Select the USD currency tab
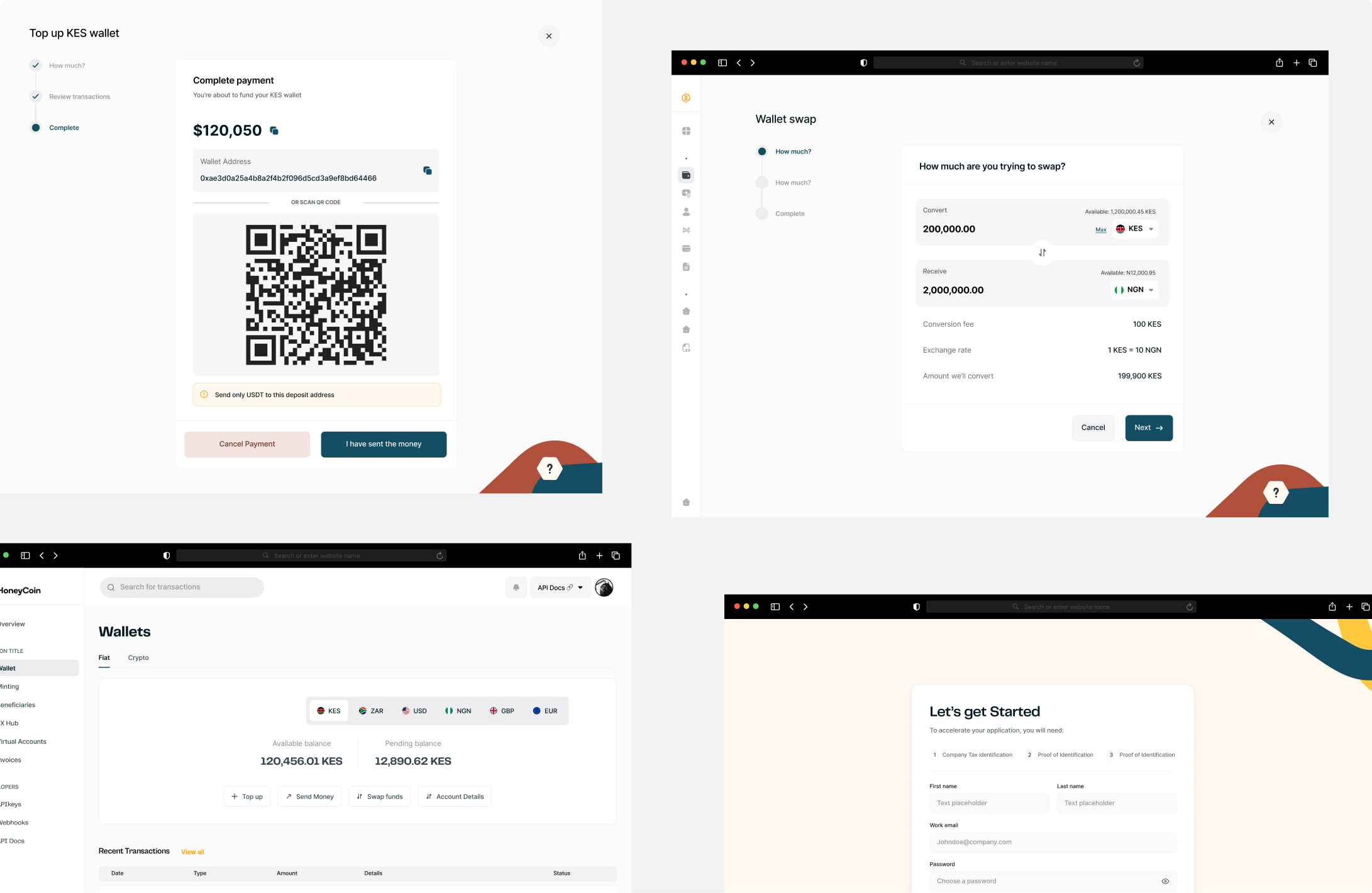The image size is (1372, 893). 414,711
